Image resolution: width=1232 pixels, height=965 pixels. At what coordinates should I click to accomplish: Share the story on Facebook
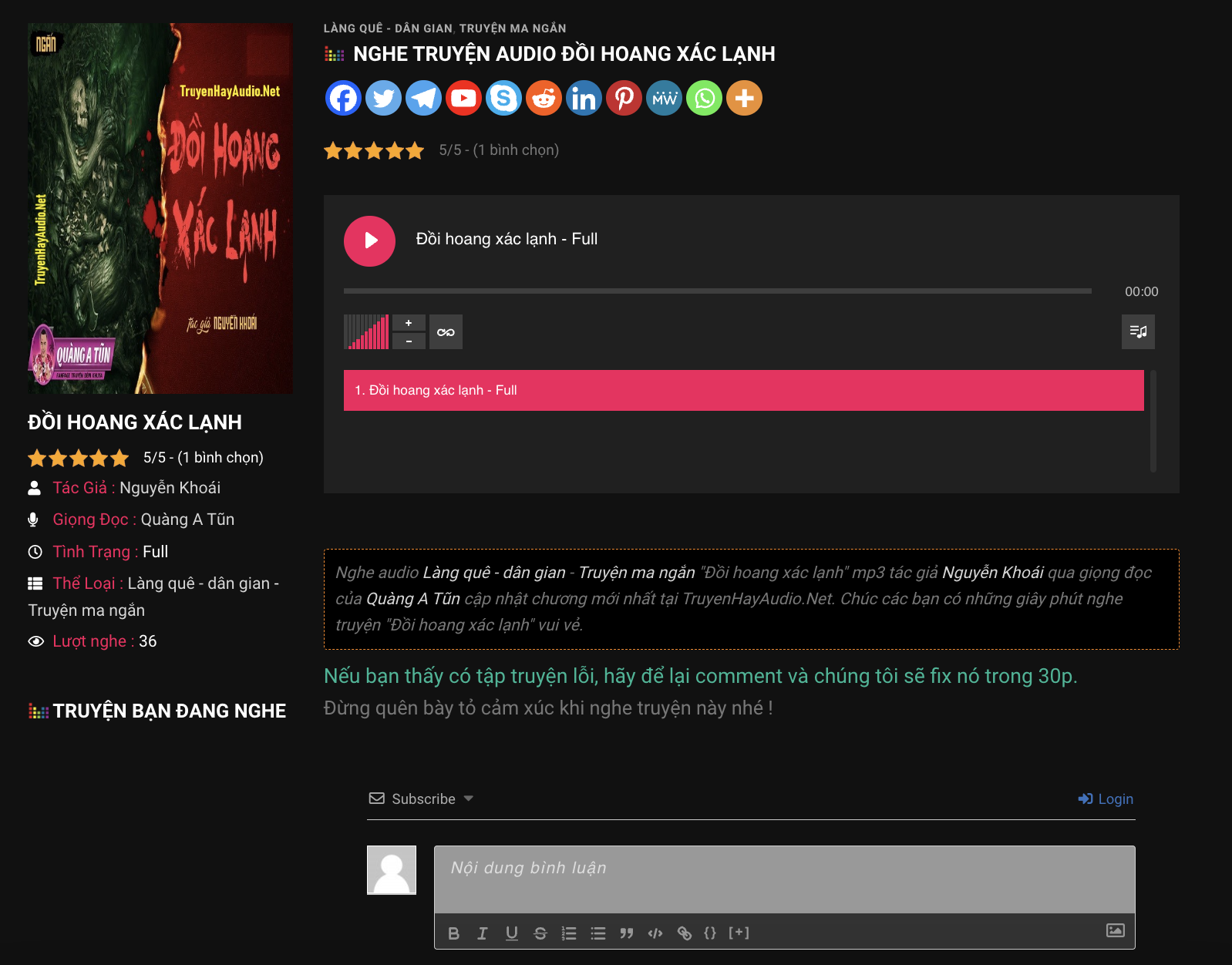(x=343, y=98)
